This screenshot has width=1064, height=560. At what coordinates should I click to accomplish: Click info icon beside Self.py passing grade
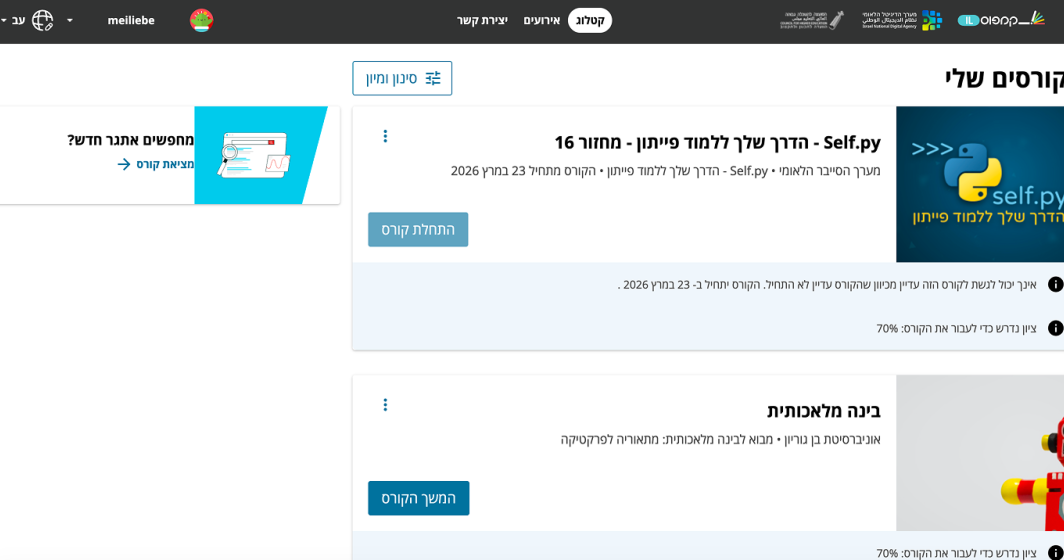1055,328
